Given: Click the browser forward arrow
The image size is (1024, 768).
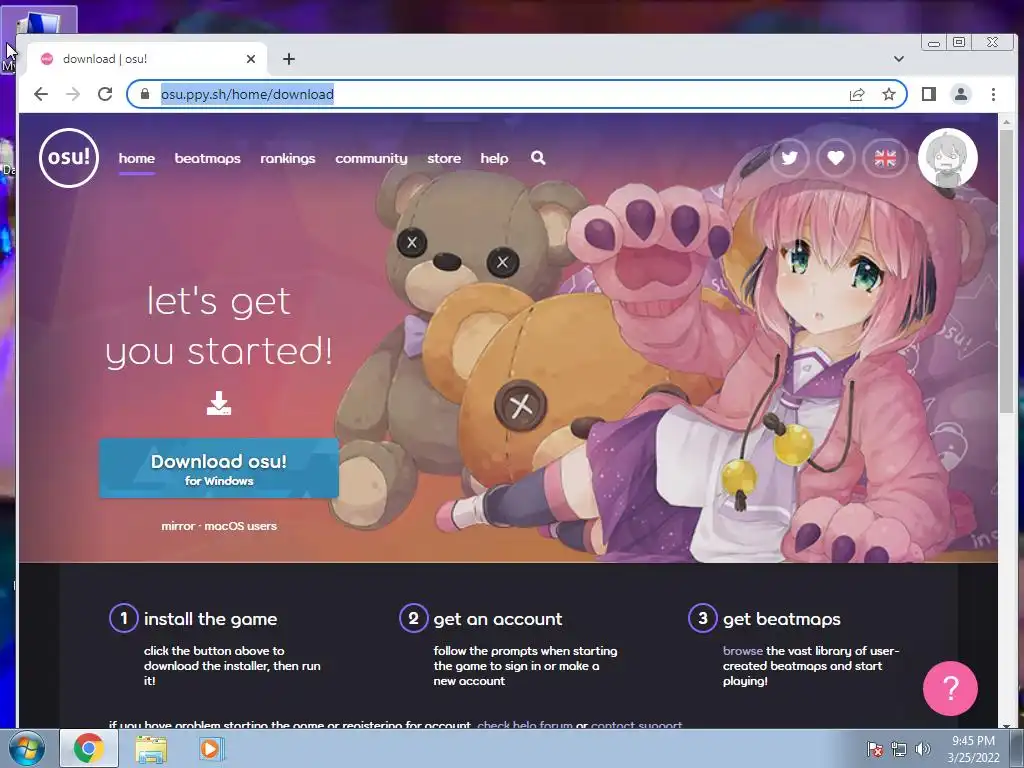Looking at the screenshot, I should click(73, 94).
